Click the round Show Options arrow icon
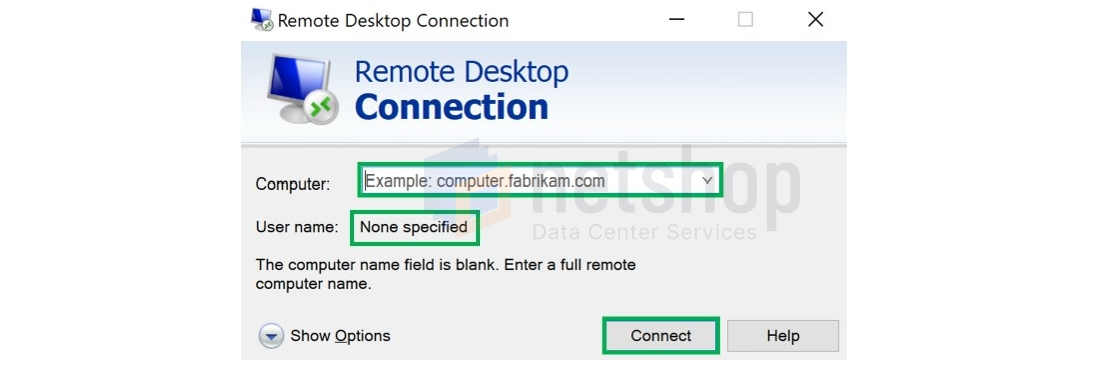 pyautogui.click(x=271, y=337)
